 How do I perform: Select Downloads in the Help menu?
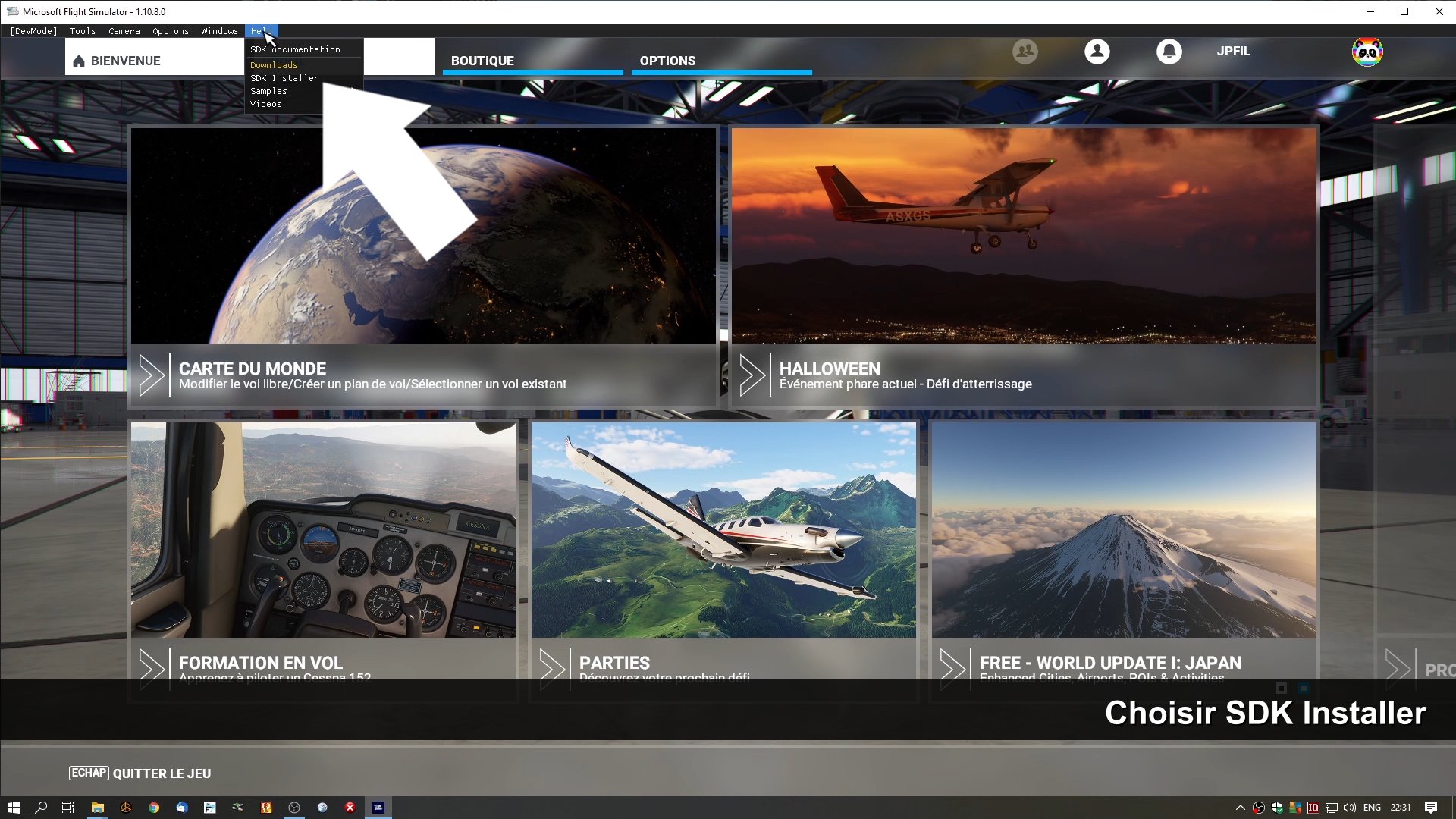point(274,65)
